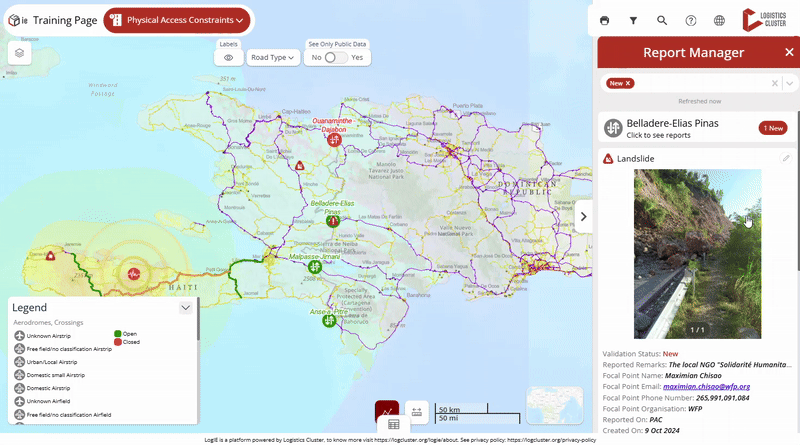Open the elevation profile chart tool
Viewport: 800px width, 445px height.
tap(387, 411)
